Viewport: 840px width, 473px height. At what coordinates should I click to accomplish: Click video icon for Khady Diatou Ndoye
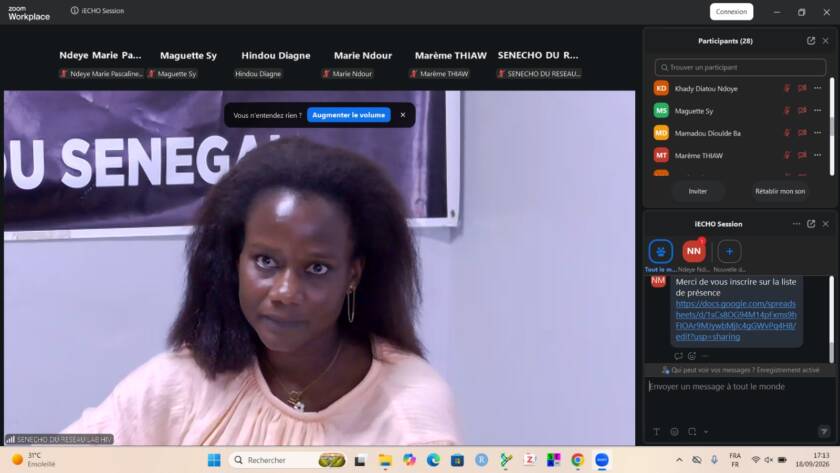click(802, 88)
